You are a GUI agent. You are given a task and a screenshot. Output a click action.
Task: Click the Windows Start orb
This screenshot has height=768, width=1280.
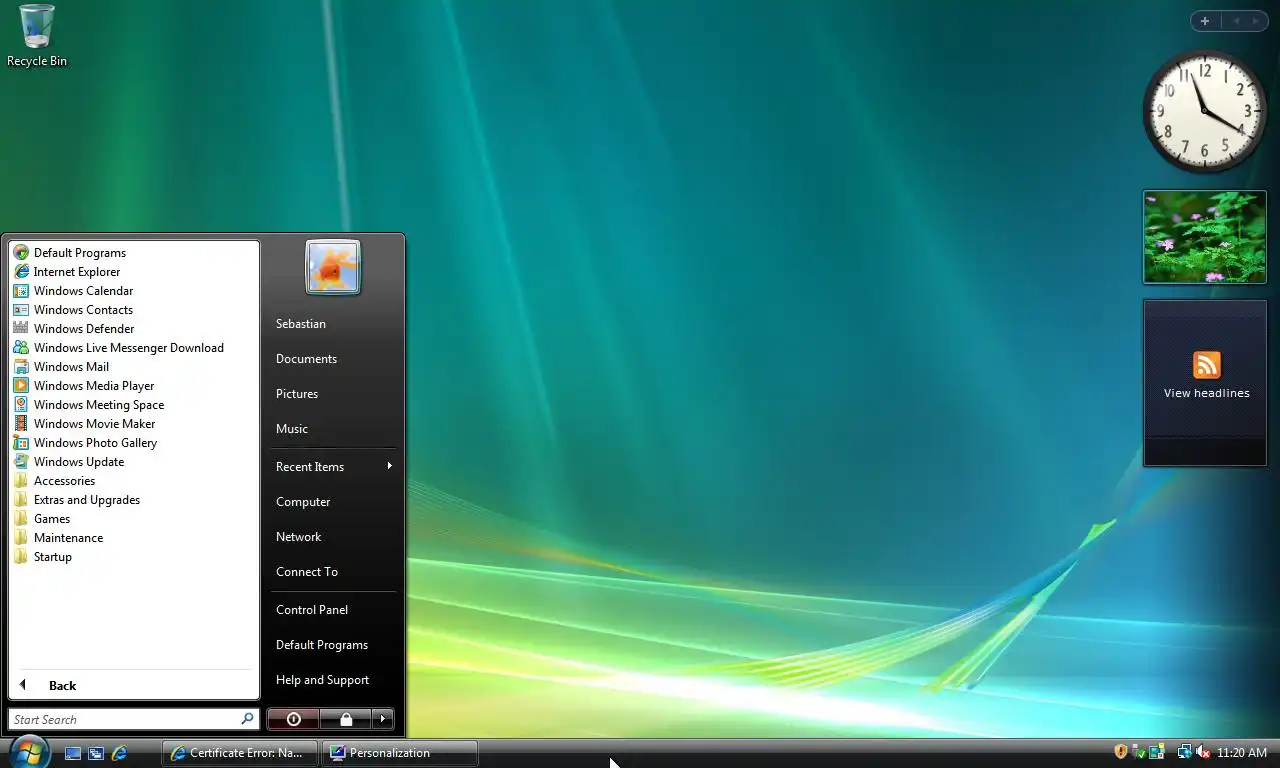29,752
